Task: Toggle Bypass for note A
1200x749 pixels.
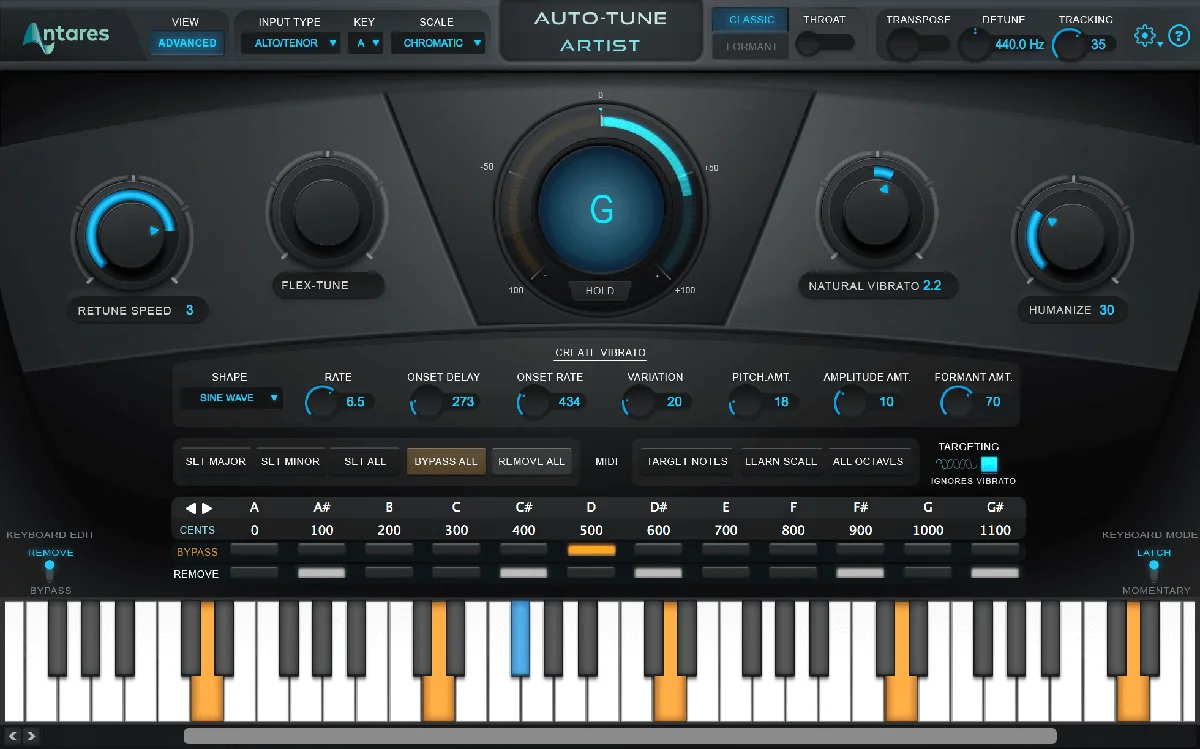Action: coord(254,549)
